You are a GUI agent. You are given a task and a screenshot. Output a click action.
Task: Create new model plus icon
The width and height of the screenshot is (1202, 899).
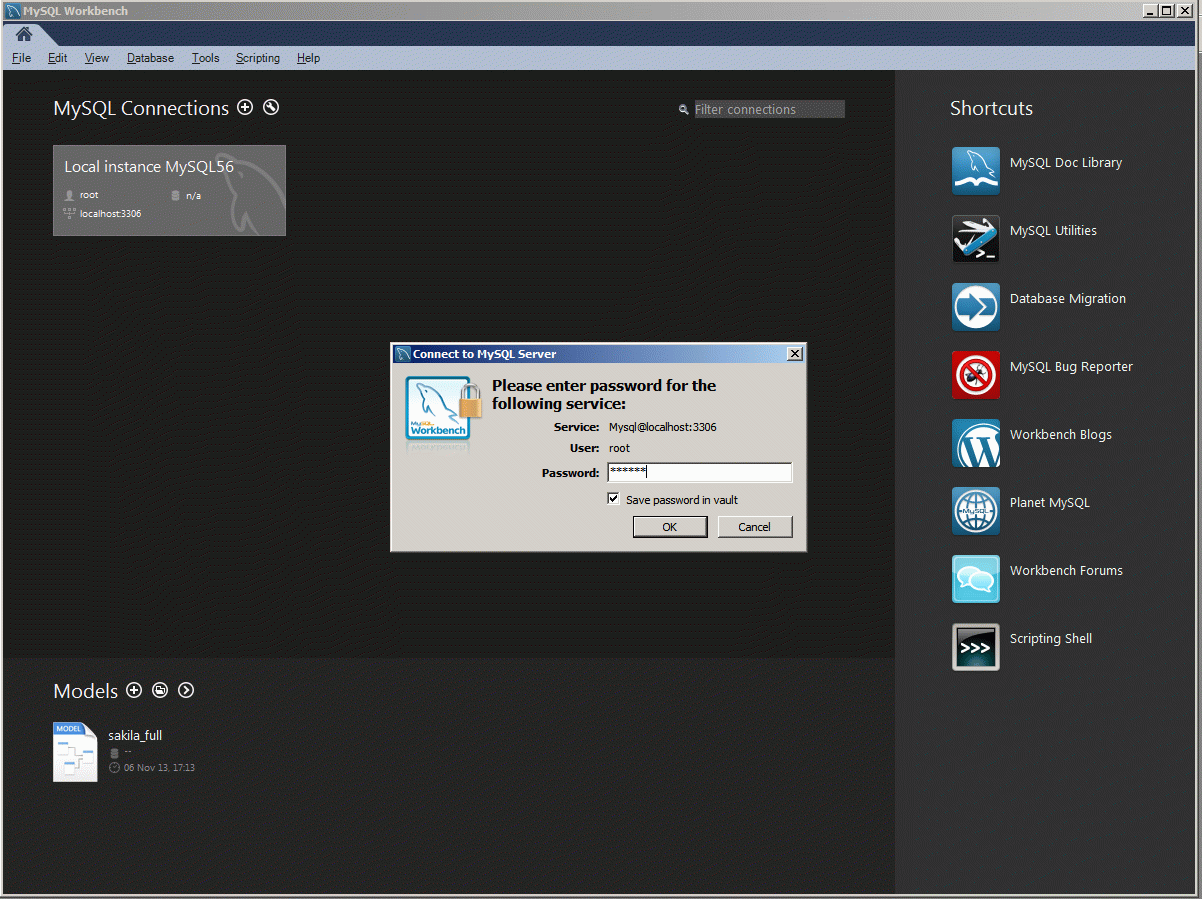(x=134, y=690)
